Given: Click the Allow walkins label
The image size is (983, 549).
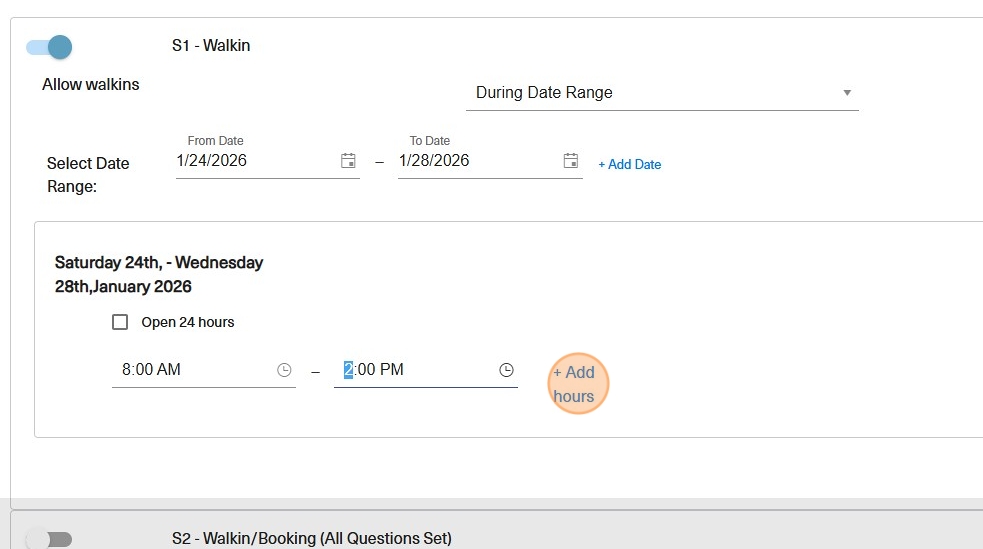Looking at the screenshot, I should pos(91,85).
